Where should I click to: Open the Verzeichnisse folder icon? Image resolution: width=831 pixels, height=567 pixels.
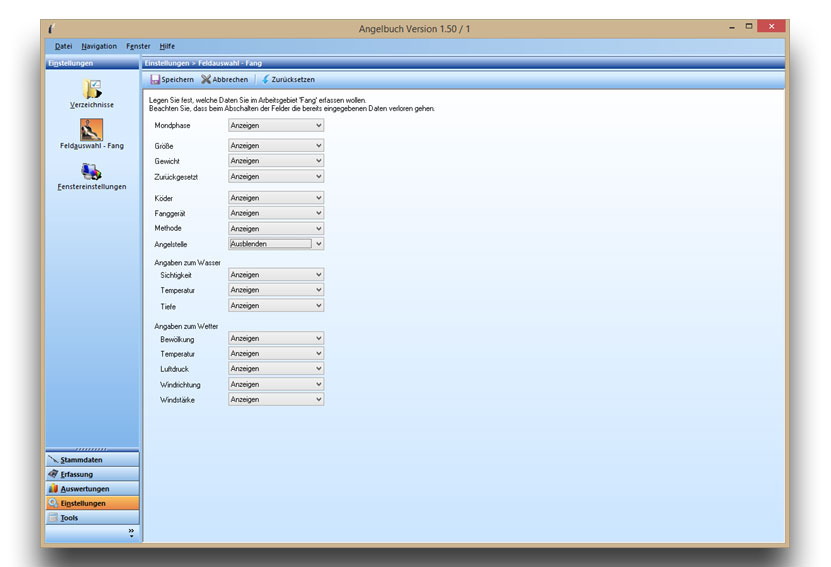click(x=91, y=89)
